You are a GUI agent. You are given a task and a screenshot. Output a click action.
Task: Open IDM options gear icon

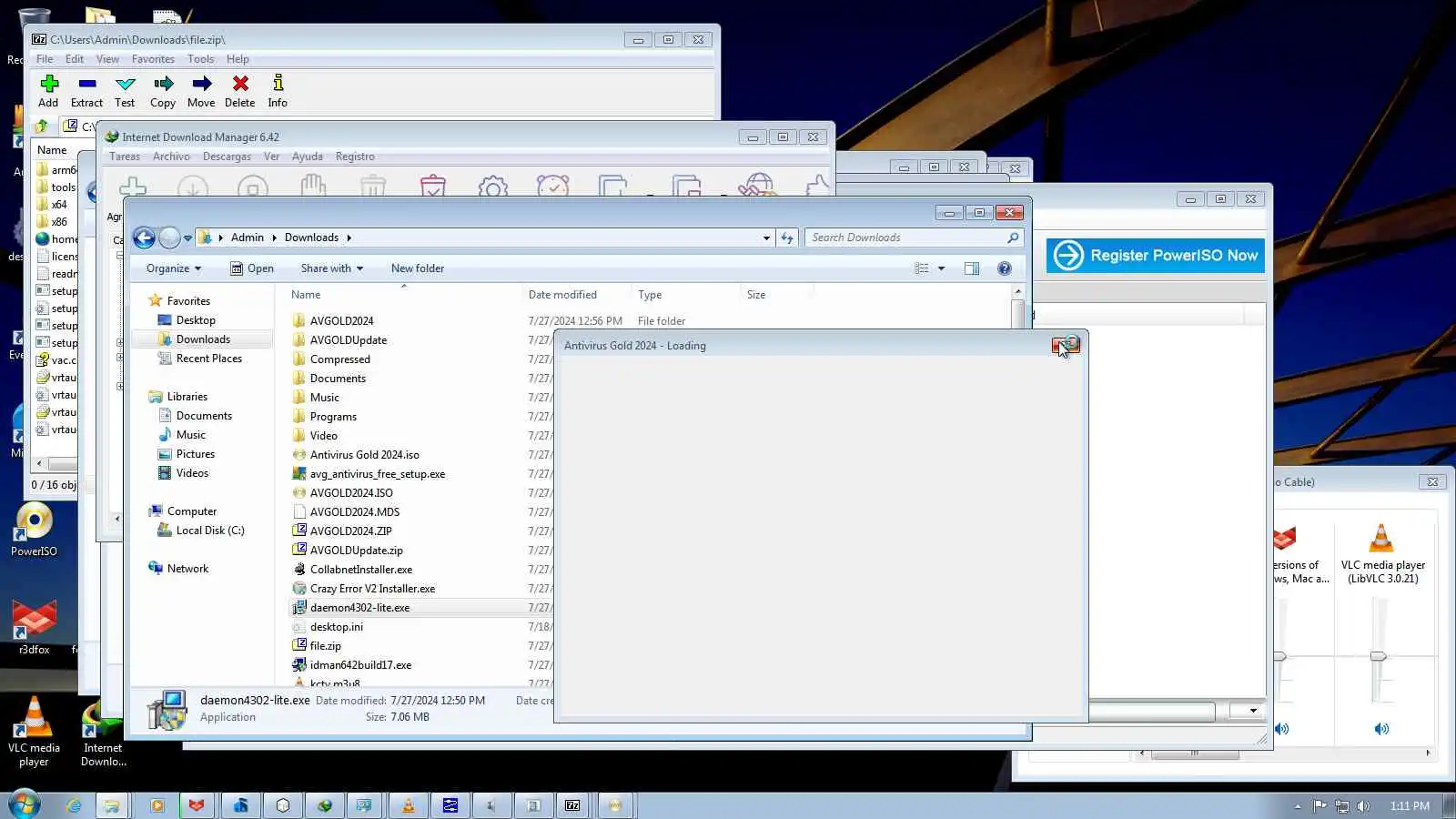492,187
